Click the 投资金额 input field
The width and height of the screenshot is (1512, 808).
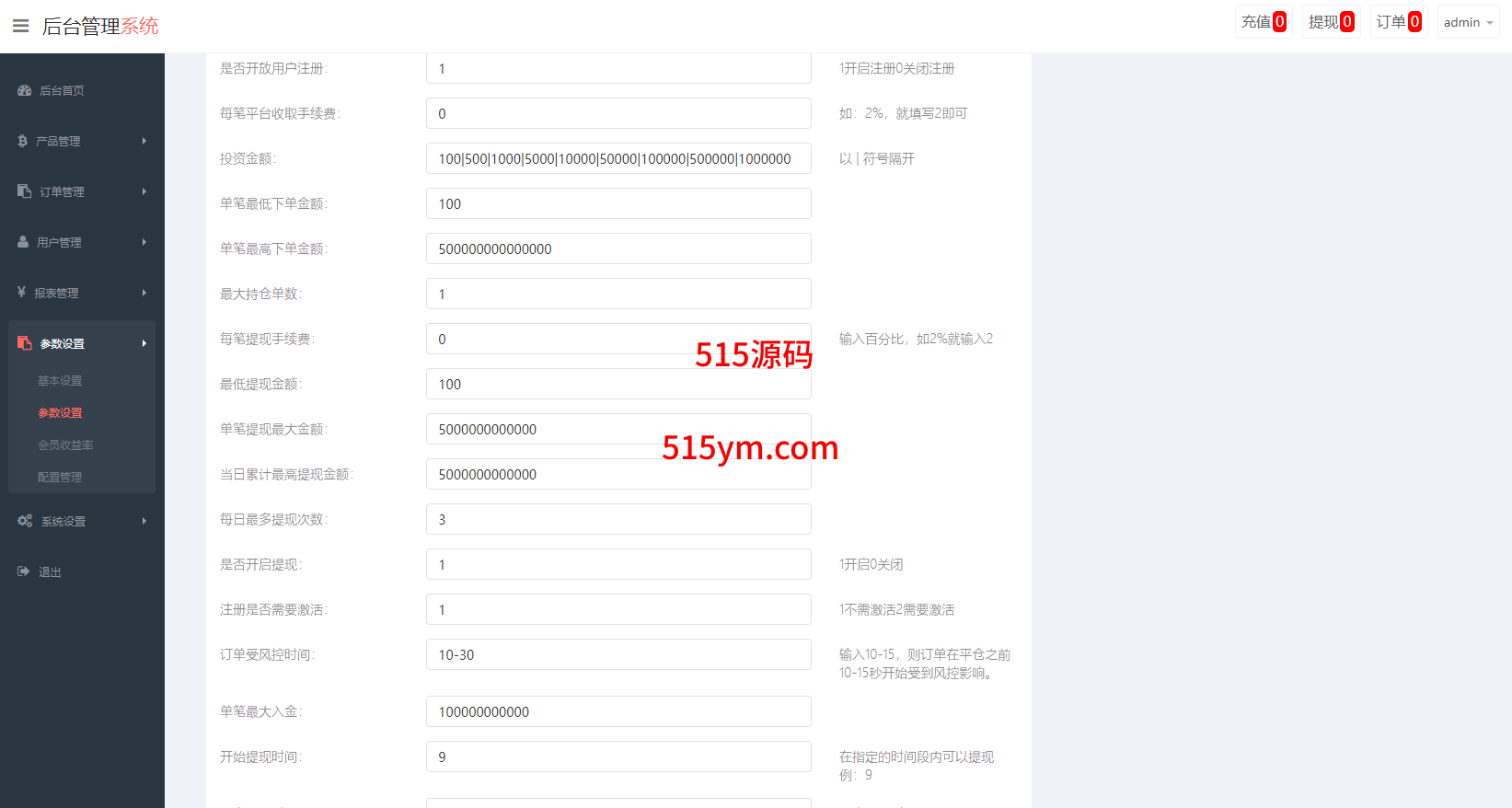(618, 158)
